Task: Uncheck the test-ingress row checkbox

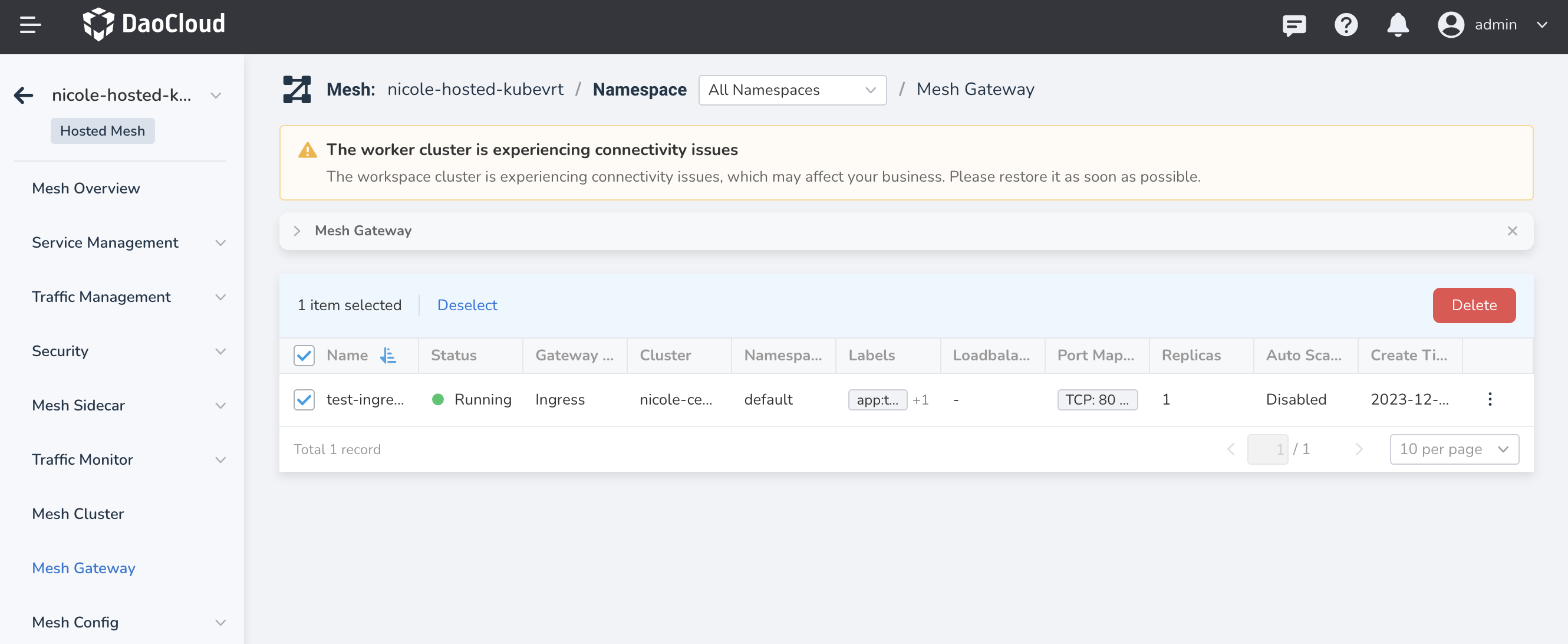Action: 304,399
